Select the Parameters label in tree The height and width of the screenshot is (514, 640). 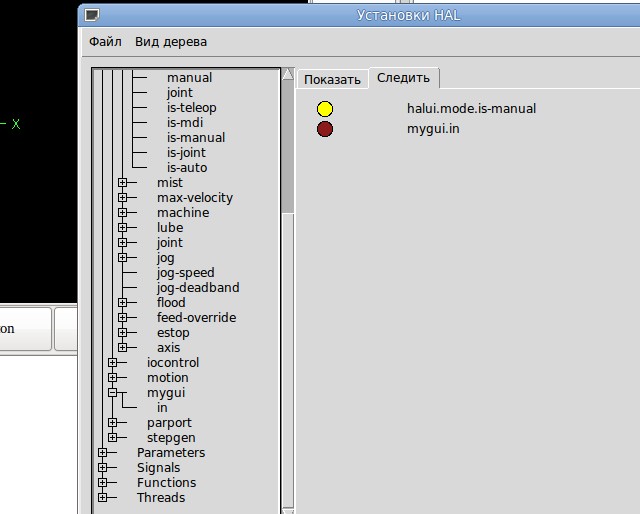pos(171,453)
